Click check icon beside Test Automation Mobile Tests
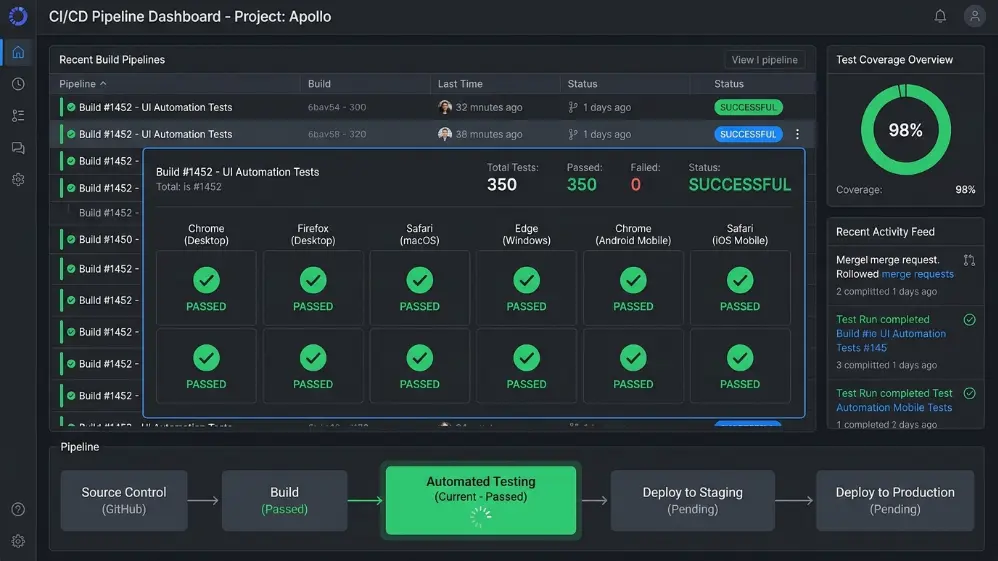The width and height of the screenshot is (998, 561). coord(969,394)
